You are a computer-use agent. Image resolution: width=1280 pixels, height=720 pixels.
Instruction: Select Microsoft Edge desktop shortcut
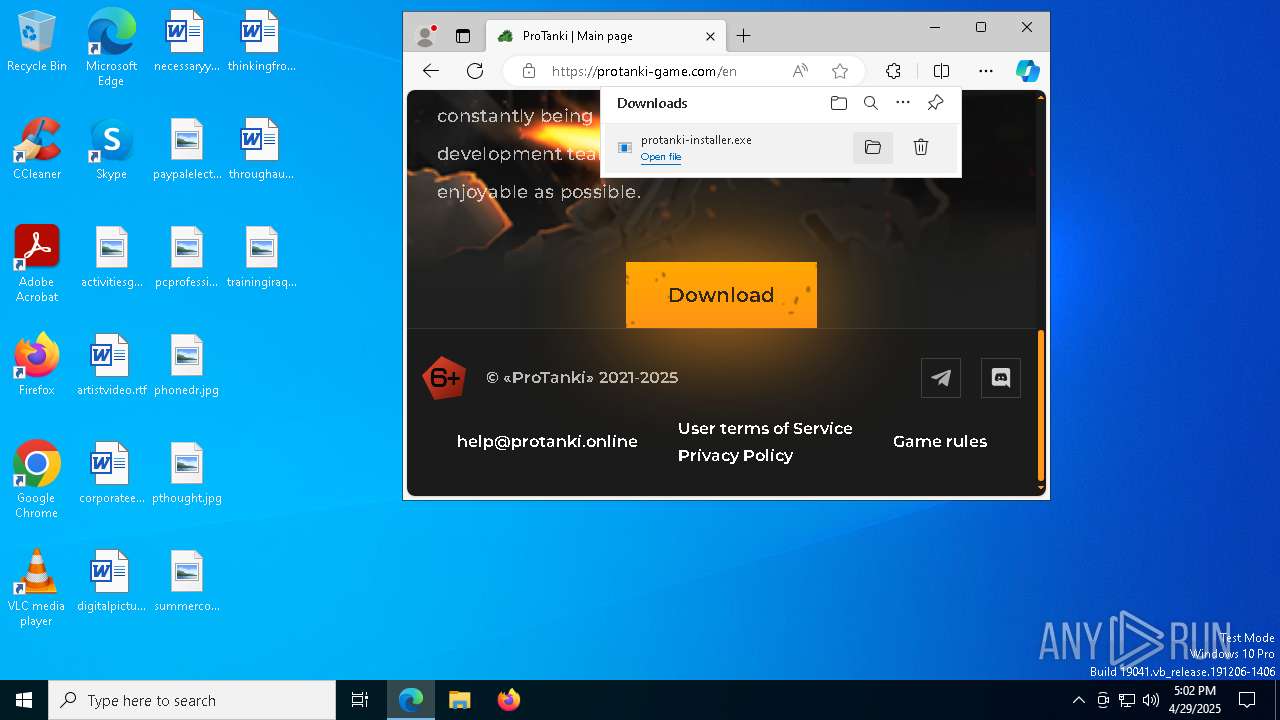click(111, 48)
